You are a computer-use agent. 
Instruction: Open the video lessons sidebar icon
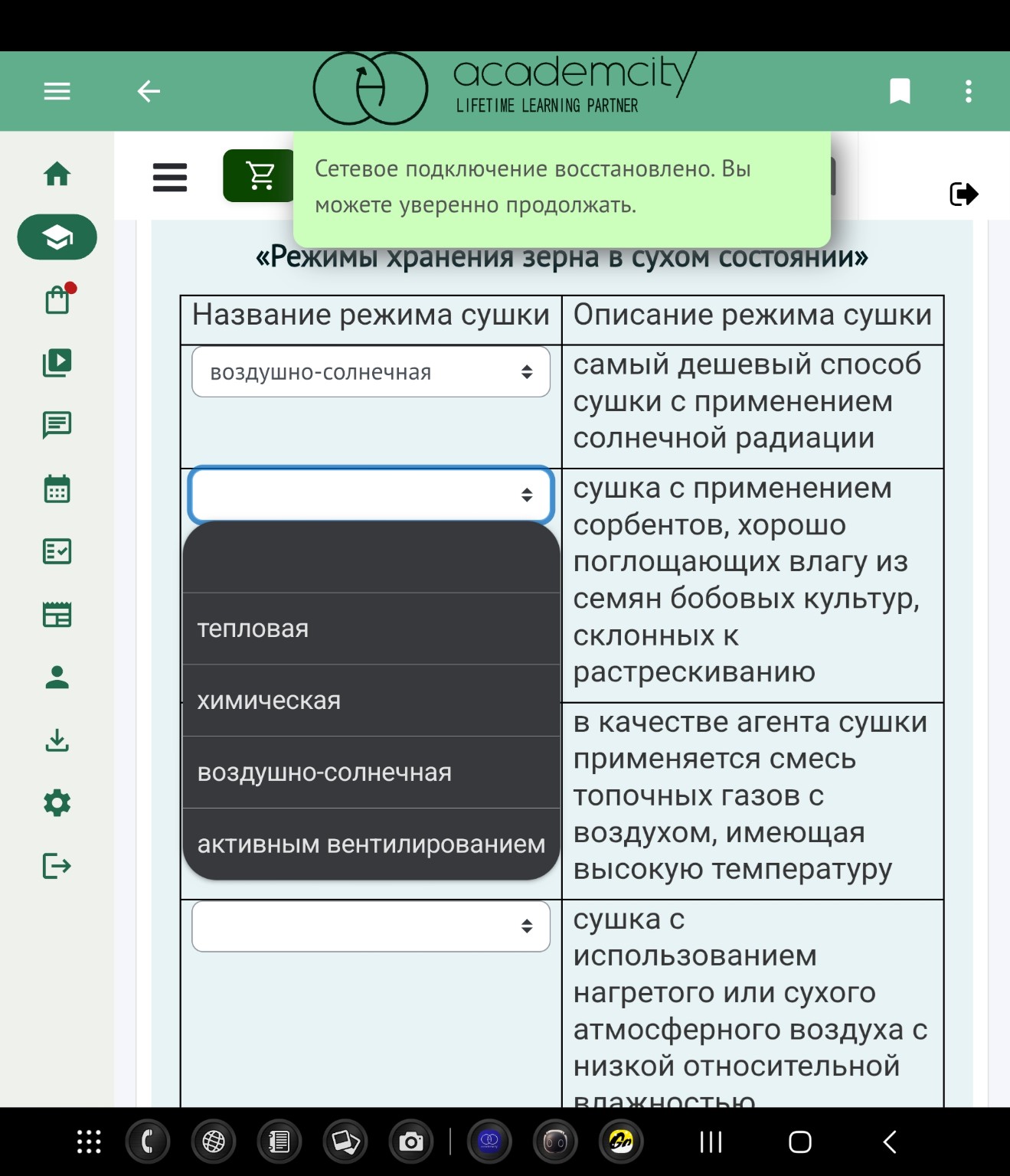coord(57,361)
